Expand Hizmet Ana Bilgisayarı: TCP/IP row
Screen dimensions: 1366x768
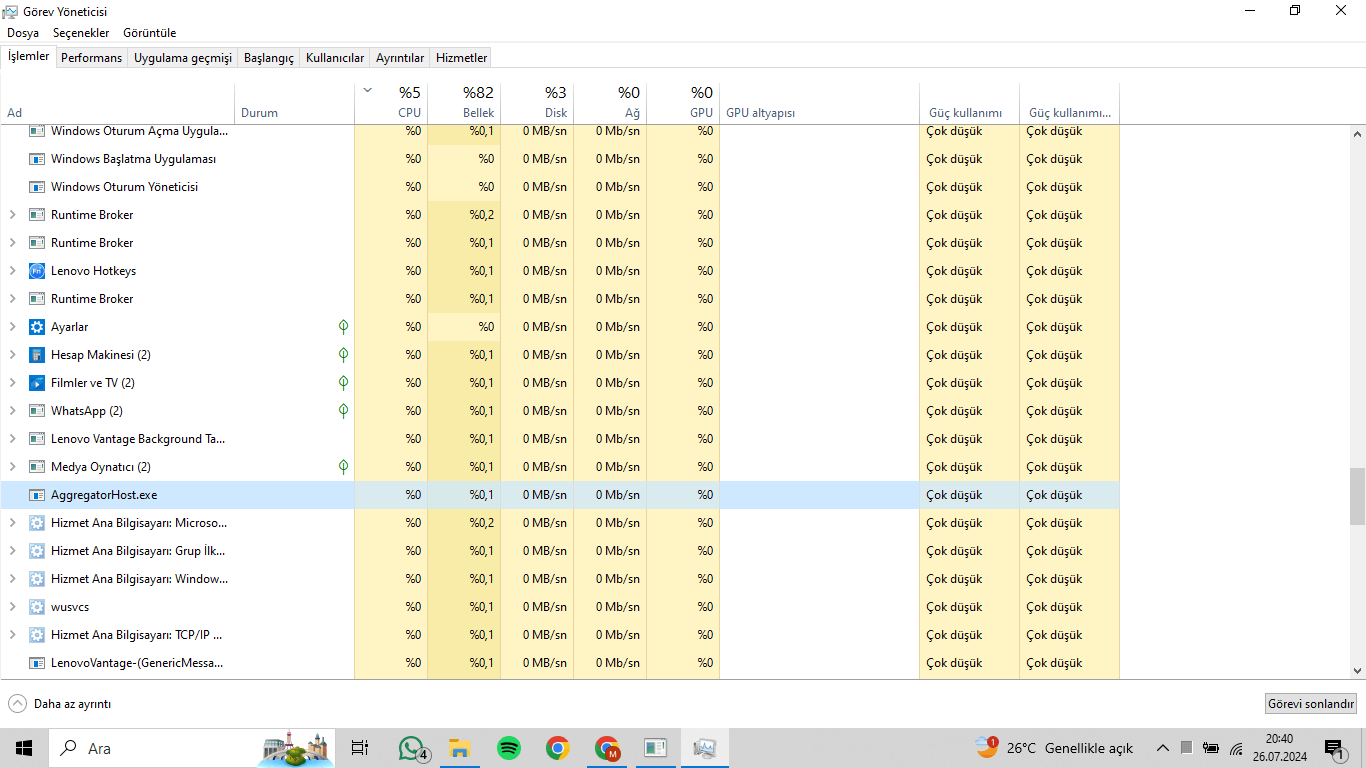[x=13, y=635]
